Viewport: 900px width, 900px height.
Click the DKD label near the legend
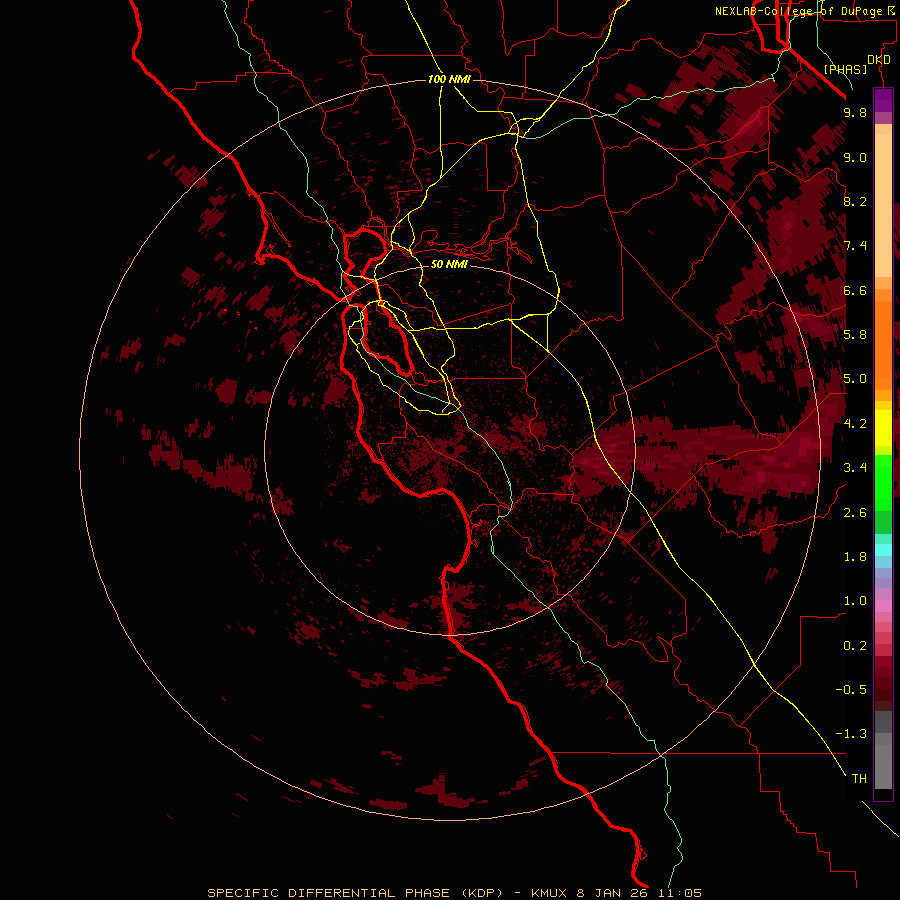(x=879, y=60)
